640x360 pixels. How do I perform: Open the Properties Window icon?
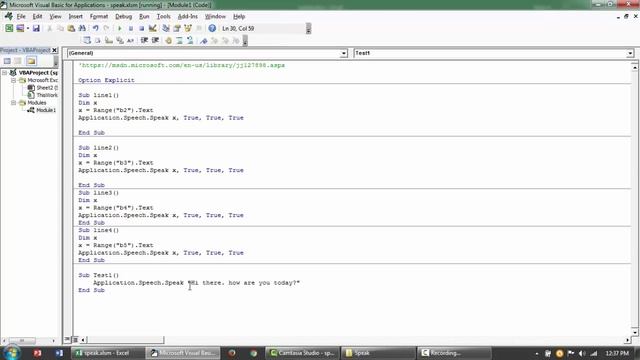(177, 28)
